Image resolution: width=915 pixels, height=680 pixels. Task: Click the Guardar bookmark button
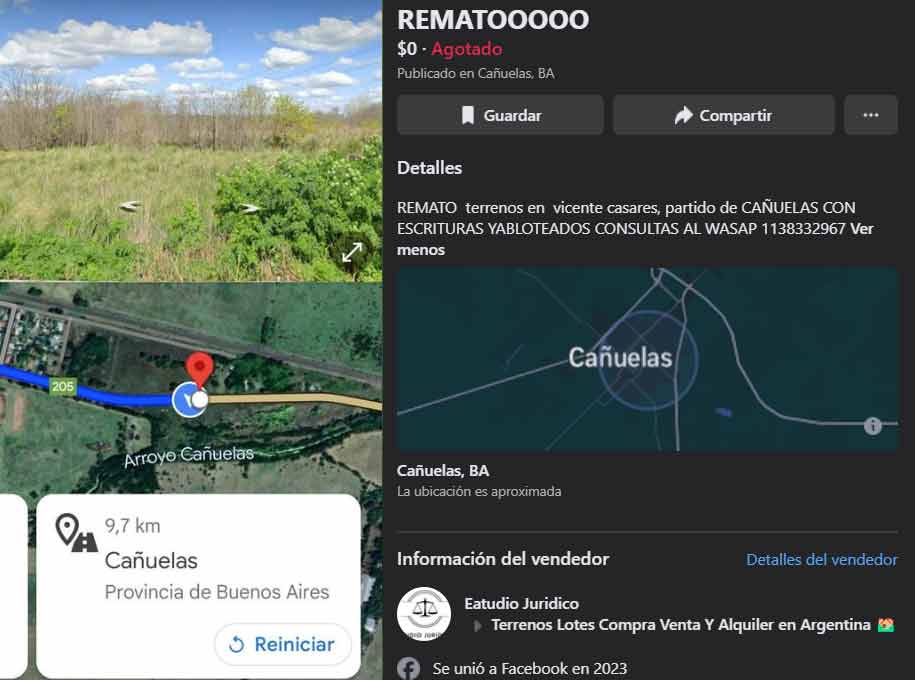click(x=500, y=115)
